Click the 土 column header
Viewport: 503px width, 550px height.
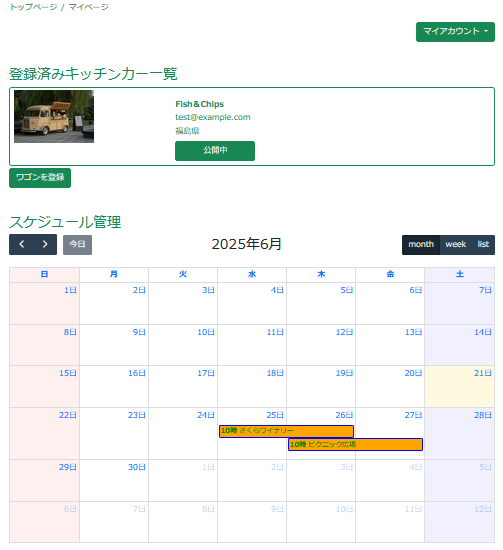(460, 274)
